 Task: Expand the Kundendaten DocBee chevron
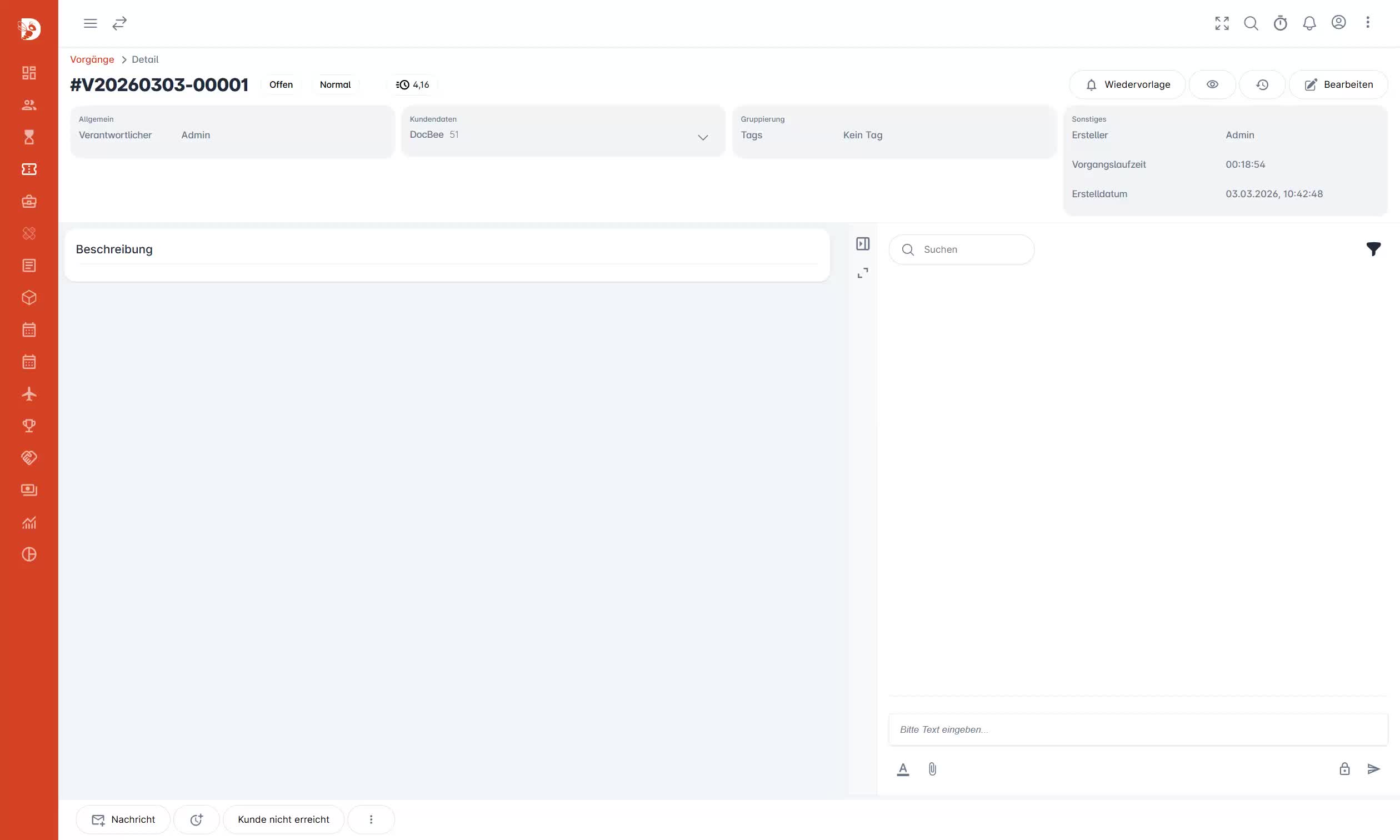coord(702,138)
